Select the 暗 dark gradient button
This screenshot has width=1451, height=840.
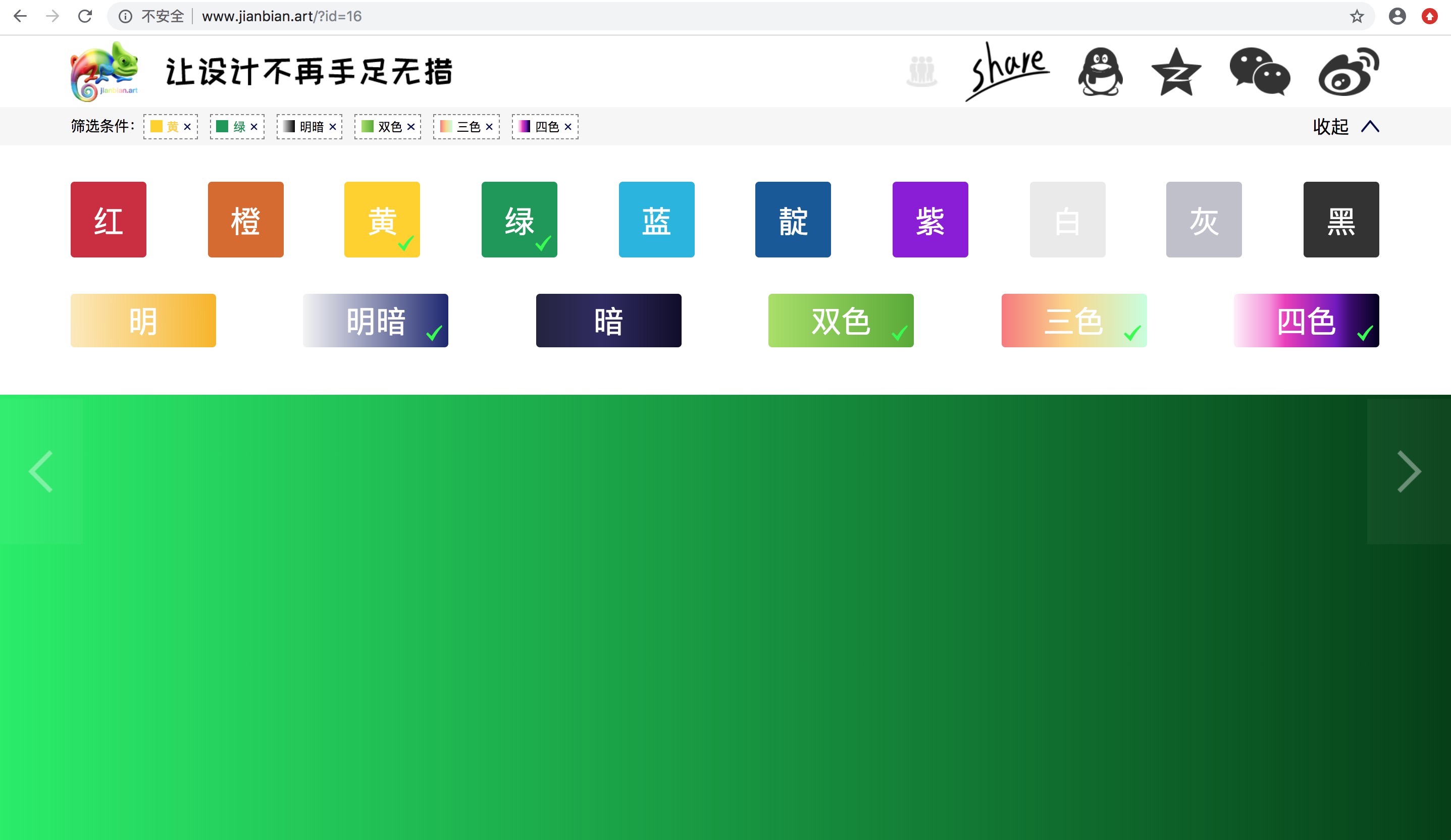click(x=608, y=321)
